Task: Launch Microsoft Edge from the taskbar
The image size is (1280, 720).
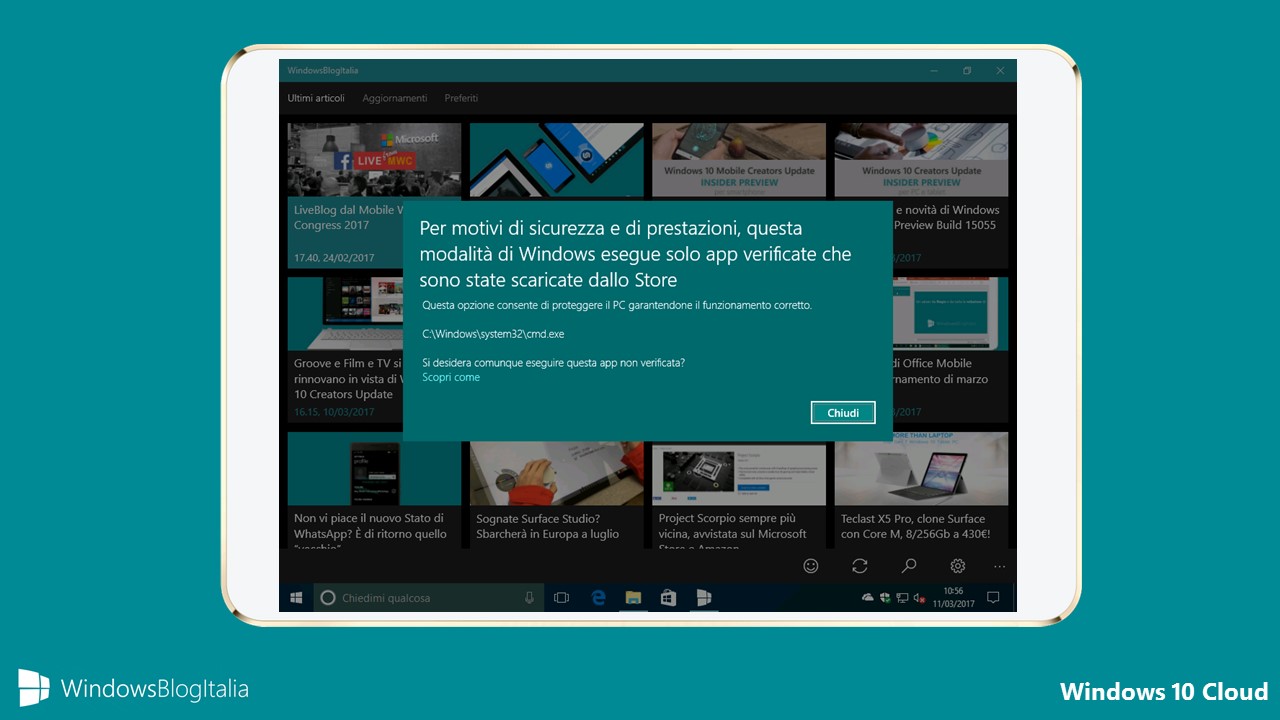Action: pyautogui.click(x=599, y=598)
